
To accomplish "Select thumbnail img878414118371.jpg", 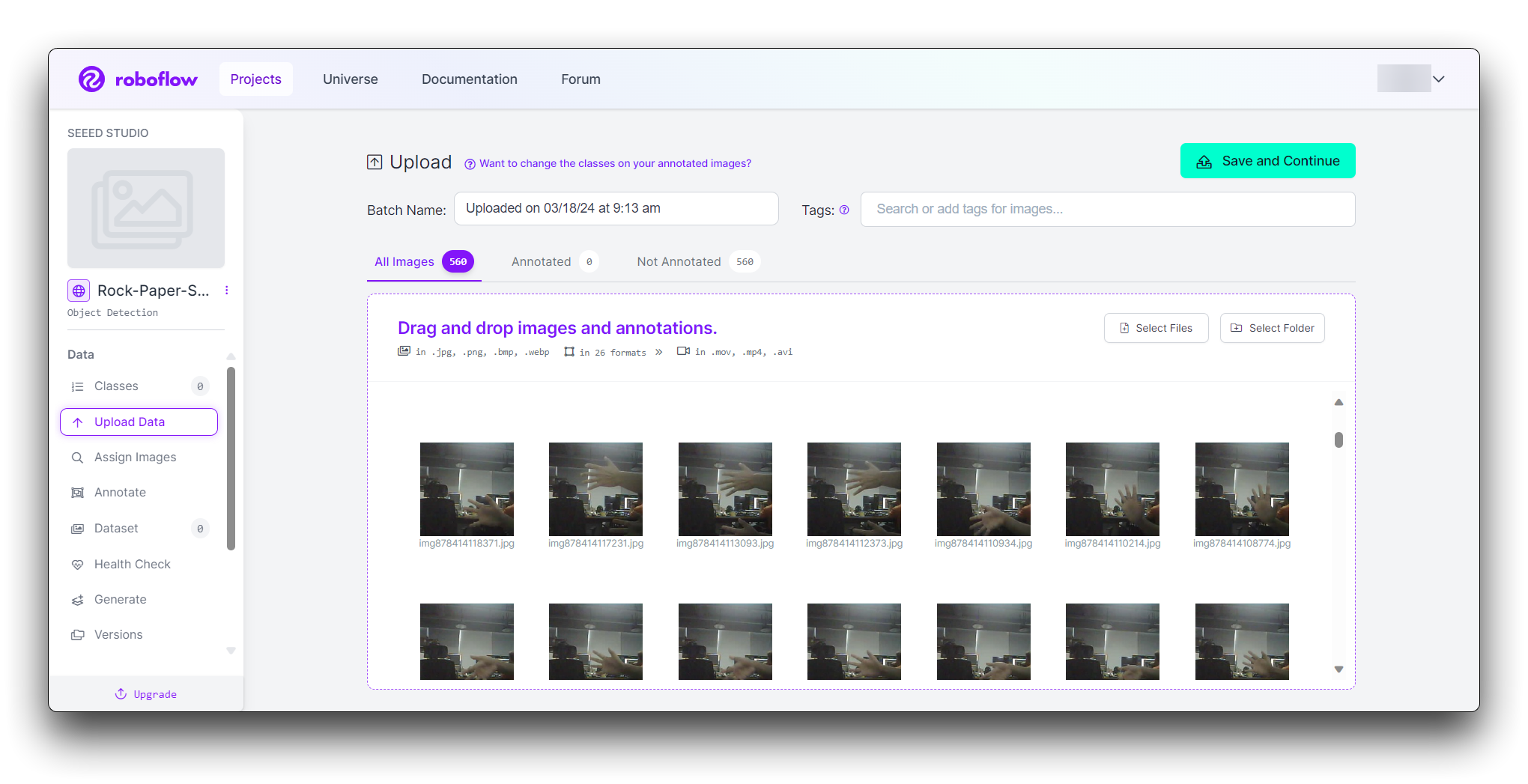I will coord(467,489).
